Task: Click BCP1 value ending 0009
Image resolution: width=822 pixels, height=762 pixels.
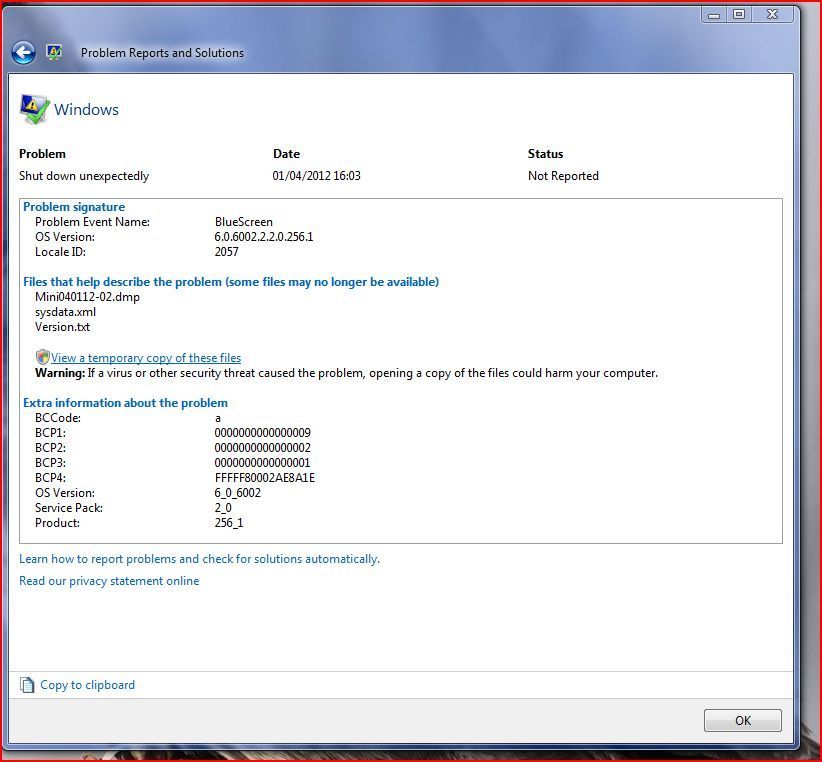Action: coord(263,433)
